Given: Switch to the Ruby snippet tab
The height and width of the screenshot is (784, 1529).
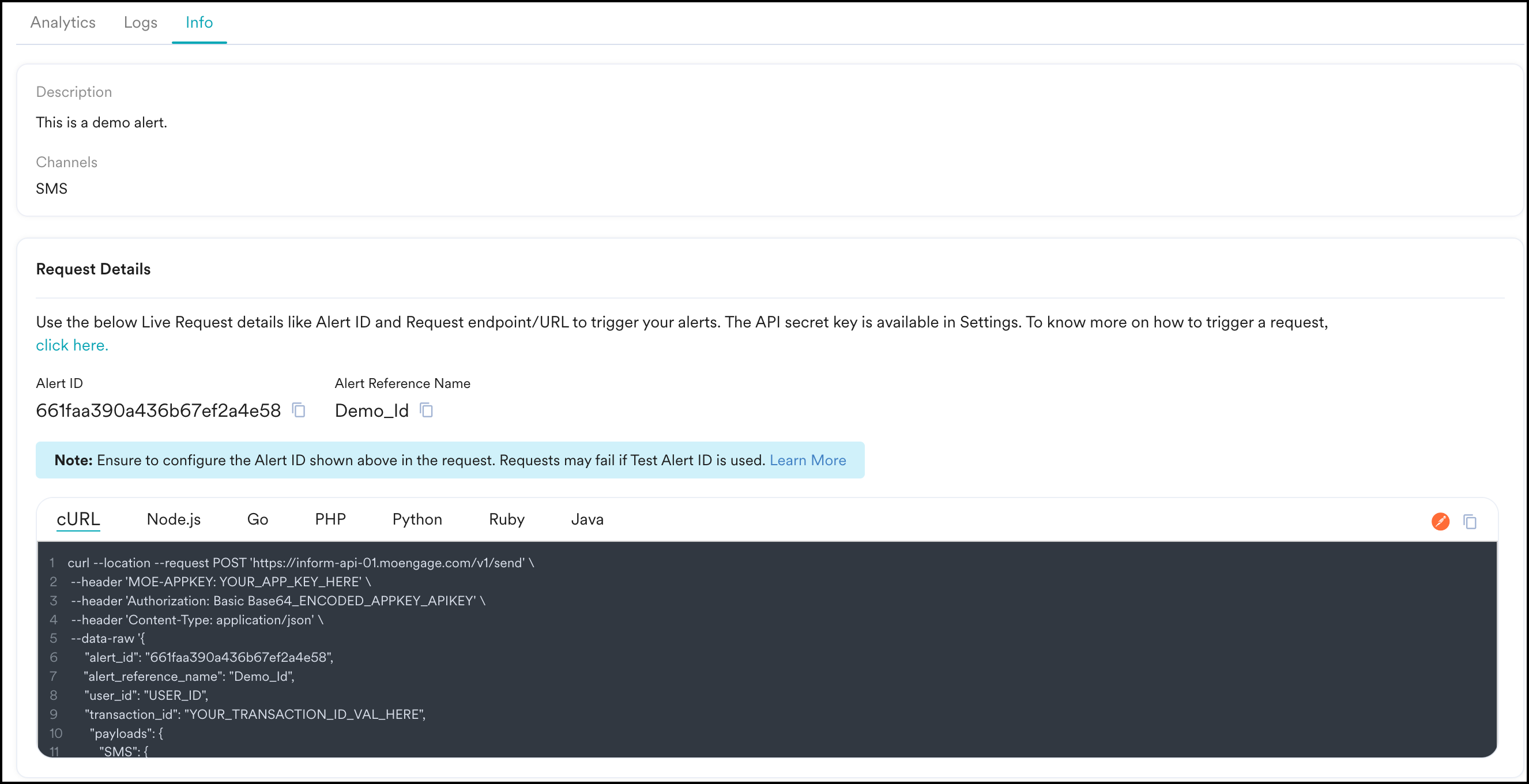Looking at the screenshot, I should click(506, 519).
